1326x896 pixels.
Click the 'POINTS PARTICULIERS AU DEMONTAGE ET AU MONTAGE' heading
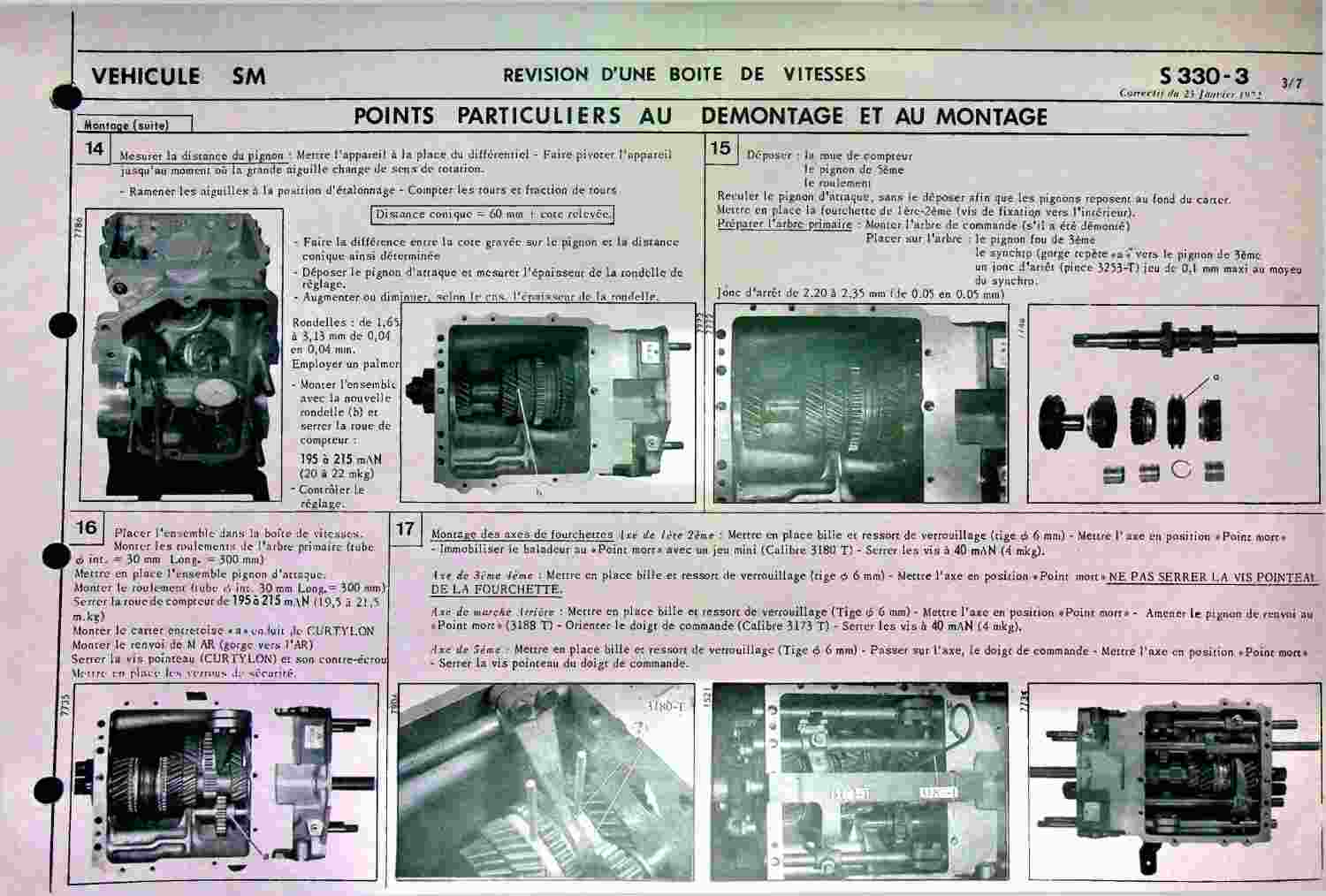point(700,116)
